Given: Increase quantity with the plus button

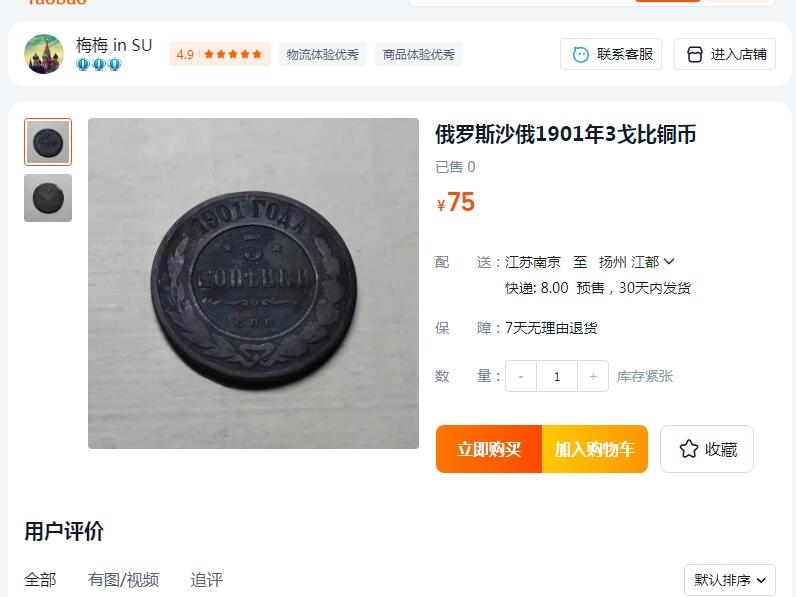Looking at the screenshot, I should (593, 376).
